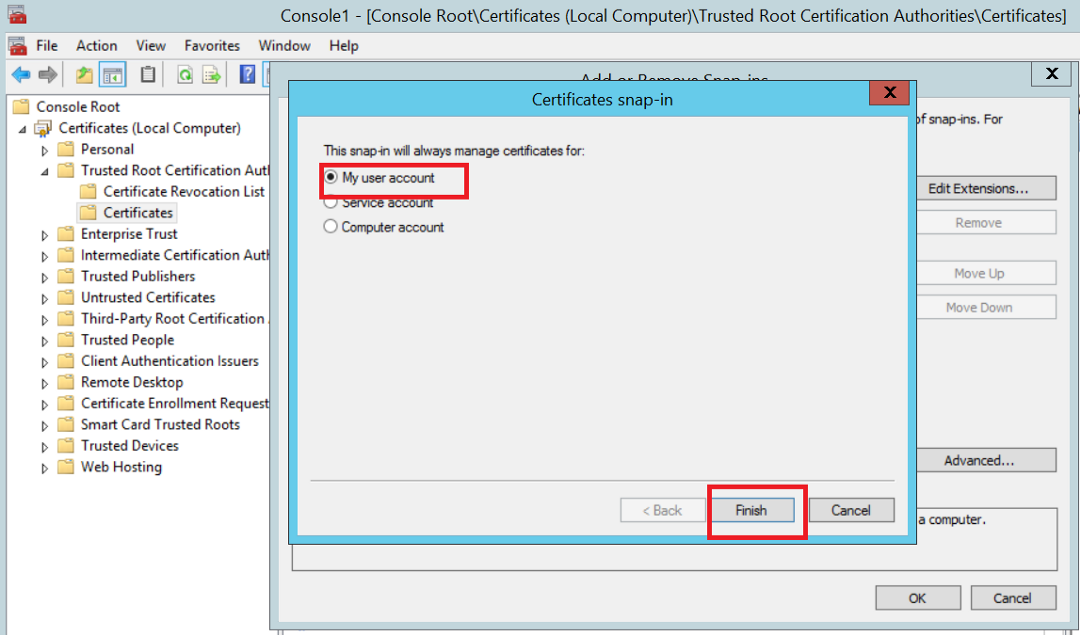Choose the Computer account radio button
Image resolution: width=1080 pixels, height=635 pixels.
point(331,227)
